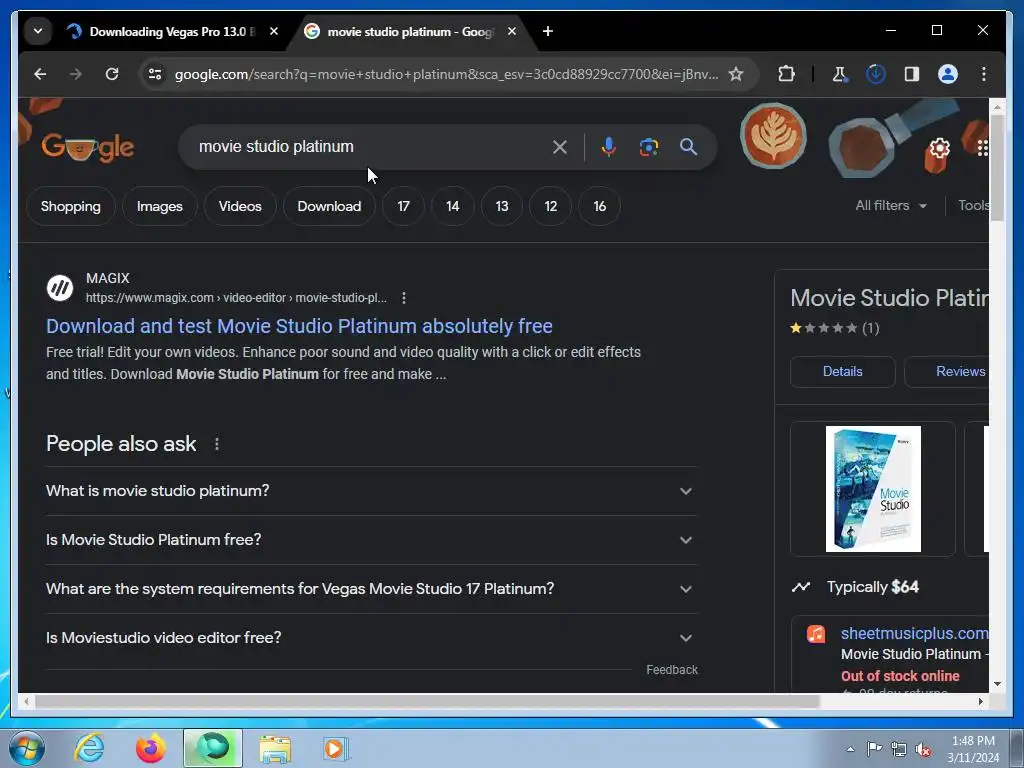Open Google quick settings gear
This screenshot has width=1024, height=768.
pos(939,148)
